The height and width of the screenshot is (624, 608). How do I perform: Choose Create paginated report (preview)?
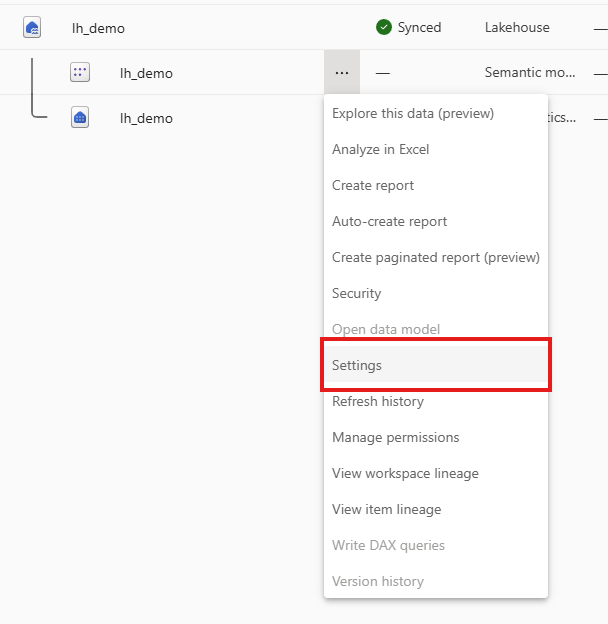[x=435, y=257]
